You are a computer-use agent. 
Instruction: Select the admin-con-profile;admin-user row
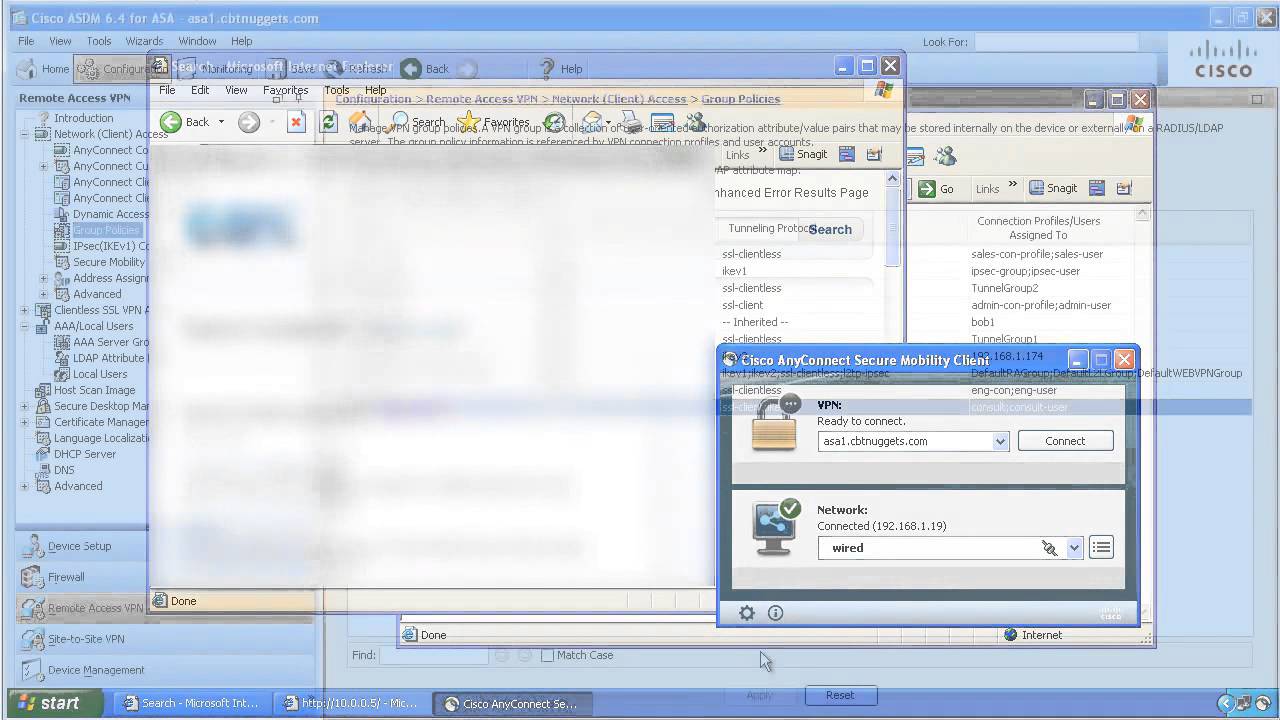click(x=1041, y=305)
